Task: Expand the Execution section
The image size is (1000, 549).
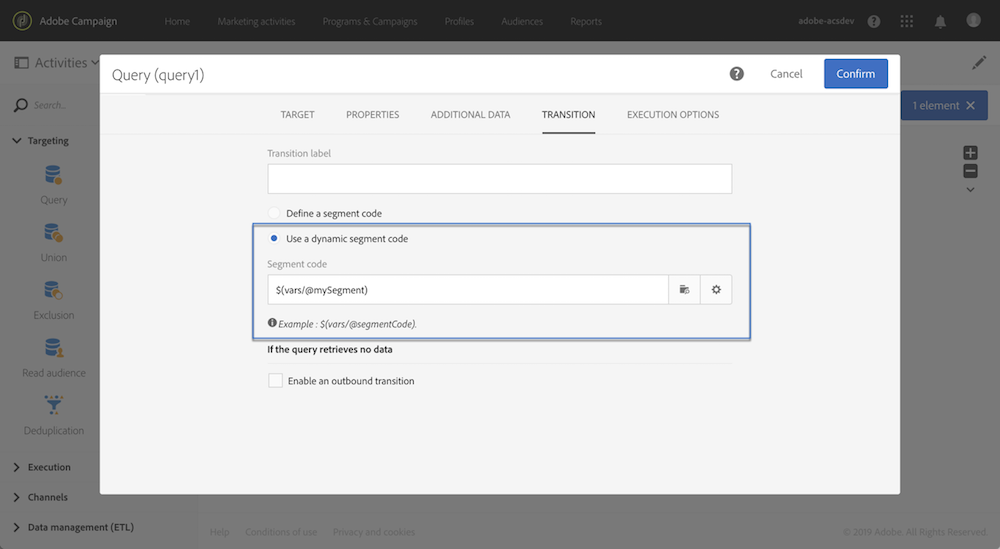Action: pyautogui.click(x=17, y=467)
